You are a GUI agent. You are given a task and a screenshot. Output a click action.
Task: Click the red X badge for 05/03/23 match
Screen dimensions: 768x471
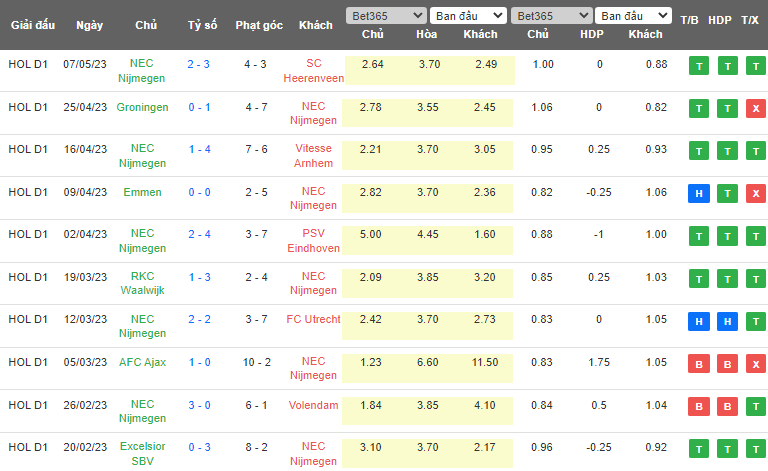pos(756,364)
